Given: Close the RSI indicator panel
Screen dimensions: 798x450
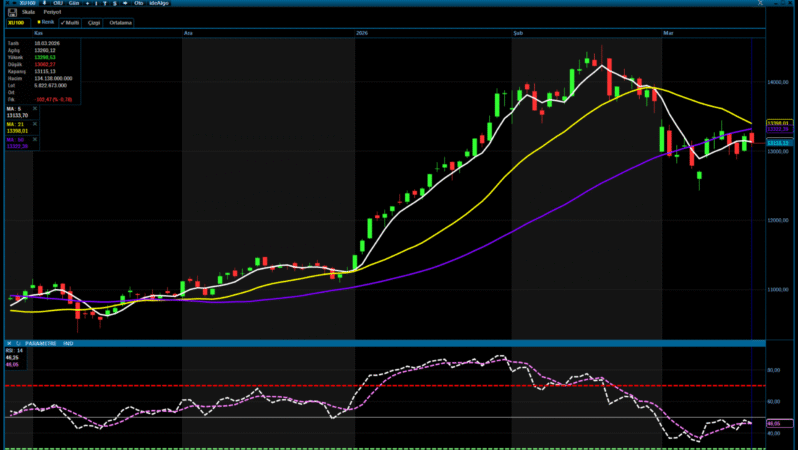Looking at the screenshot, I should tap(9, 343).
